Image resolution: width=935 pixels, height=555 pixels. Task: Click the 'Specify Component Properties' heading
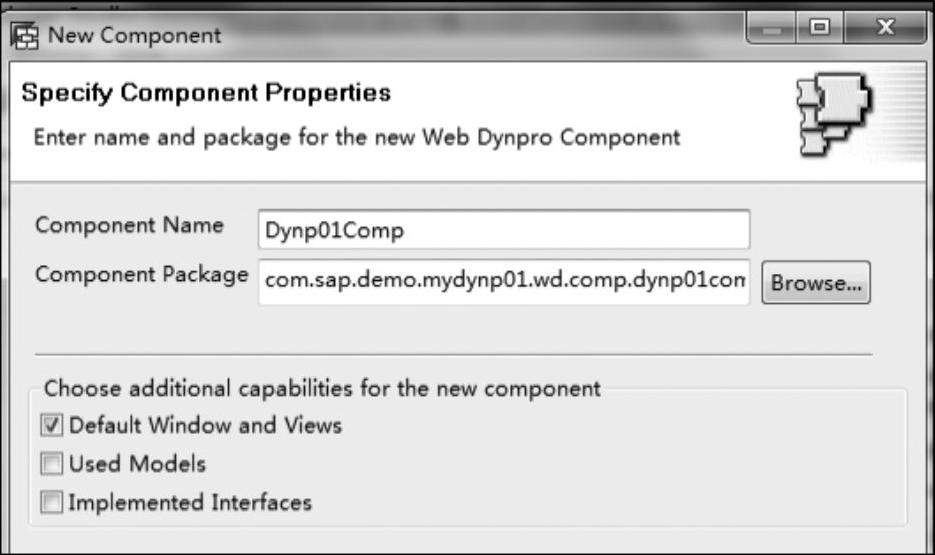(206, 94)
